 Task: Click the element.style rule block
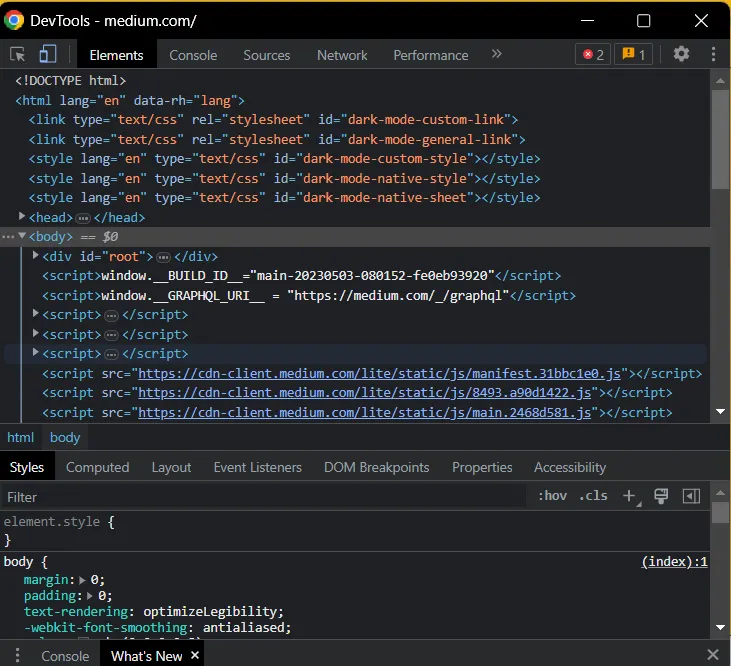(355, 531)
